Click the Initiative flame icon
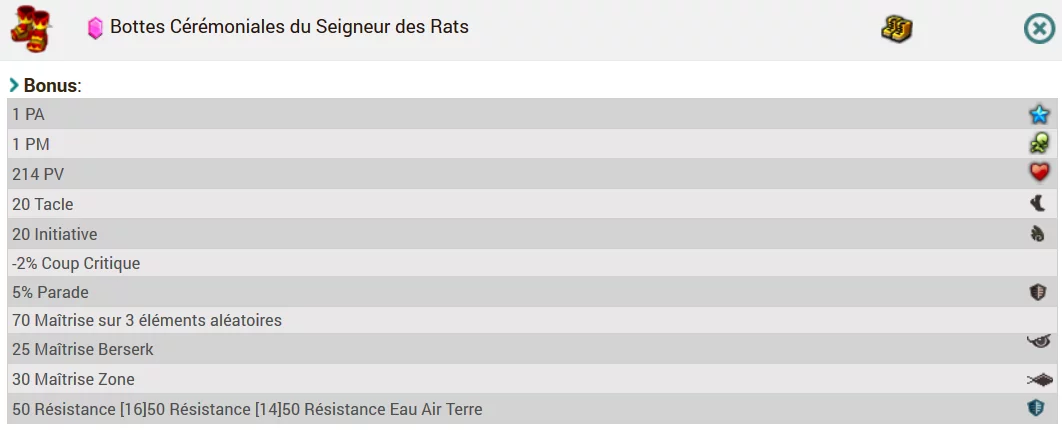 [1038, 233]
